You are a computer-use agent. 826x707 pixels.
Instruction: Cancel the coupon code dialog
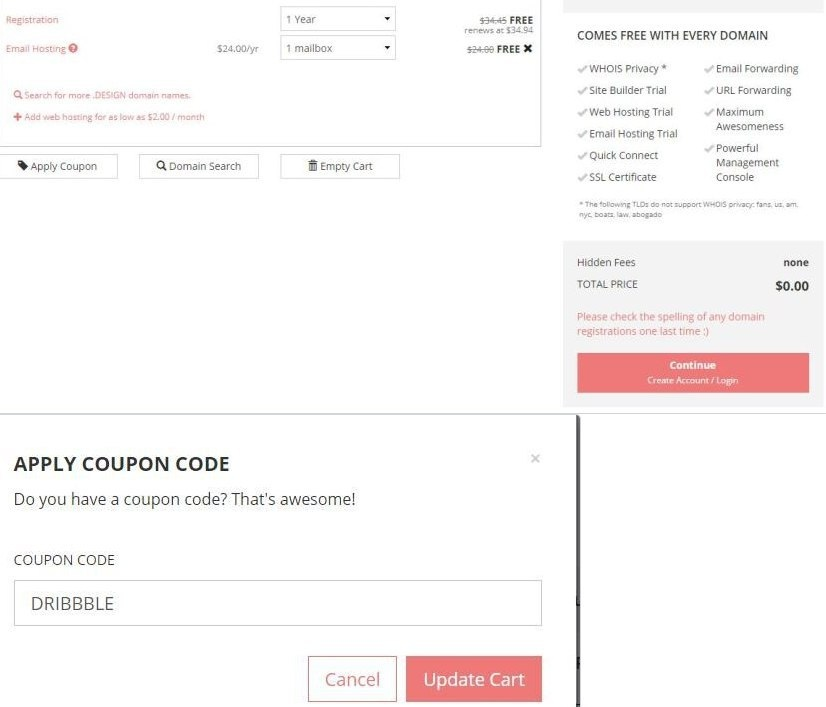352,679
